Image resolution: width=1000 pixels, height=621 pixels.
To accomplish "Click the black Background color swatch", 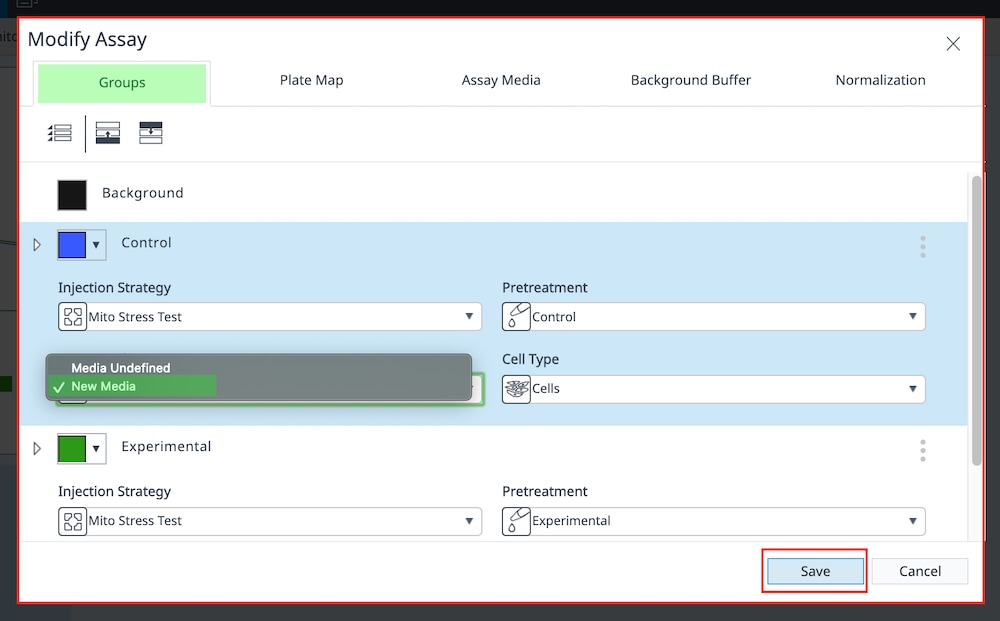I will click(72, 194).
